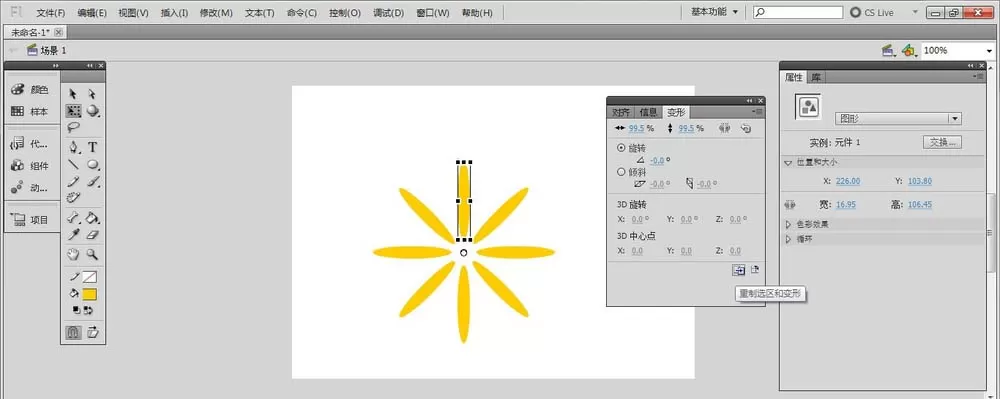Select the Line tool
The image size is (1000, 399).
click(x=74, y=164)
